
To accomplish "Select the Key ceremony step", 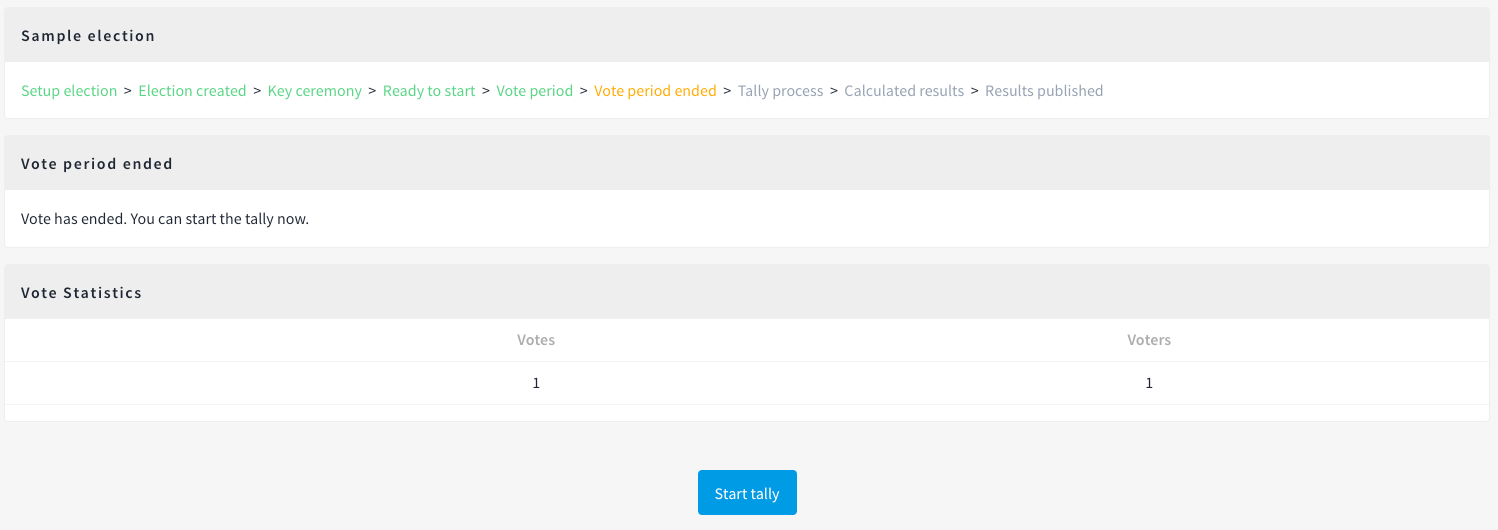I will point(315,91).
